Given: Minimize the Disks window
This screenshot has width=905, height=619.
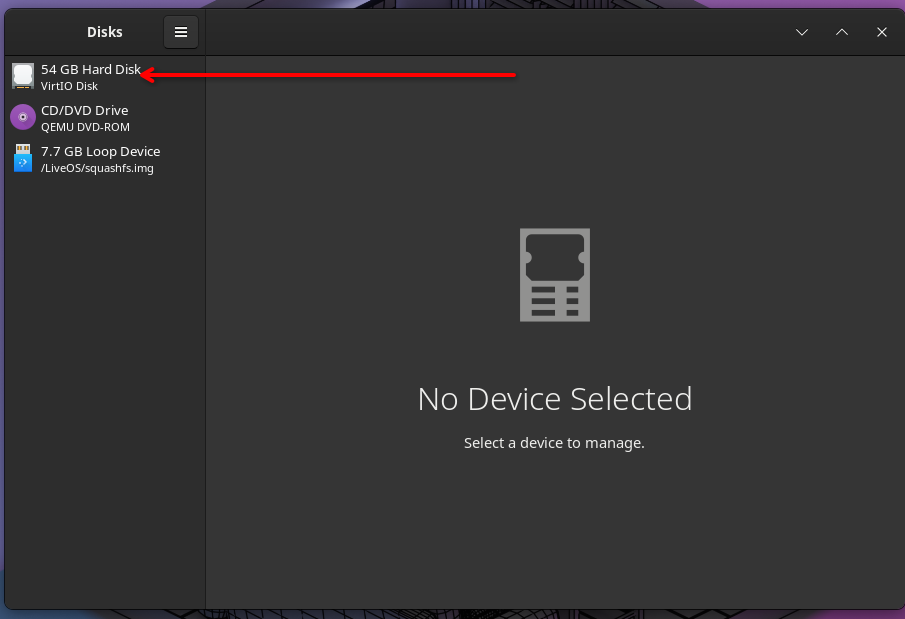Looking at the screenshot, I should click(x=802, y=32).
